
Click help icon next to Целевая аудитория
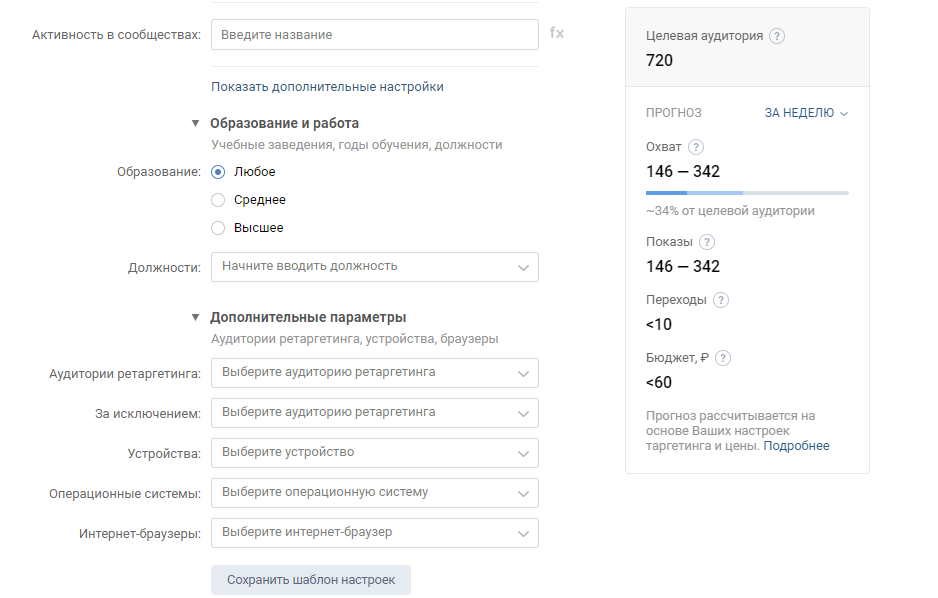(777, 36)
